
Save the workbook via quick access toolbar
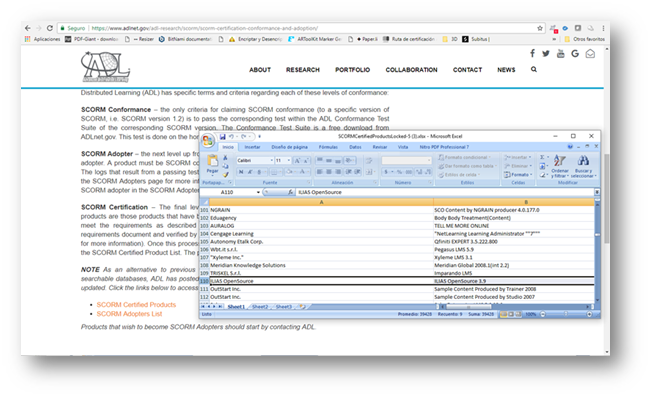click(x=222, y=136)
